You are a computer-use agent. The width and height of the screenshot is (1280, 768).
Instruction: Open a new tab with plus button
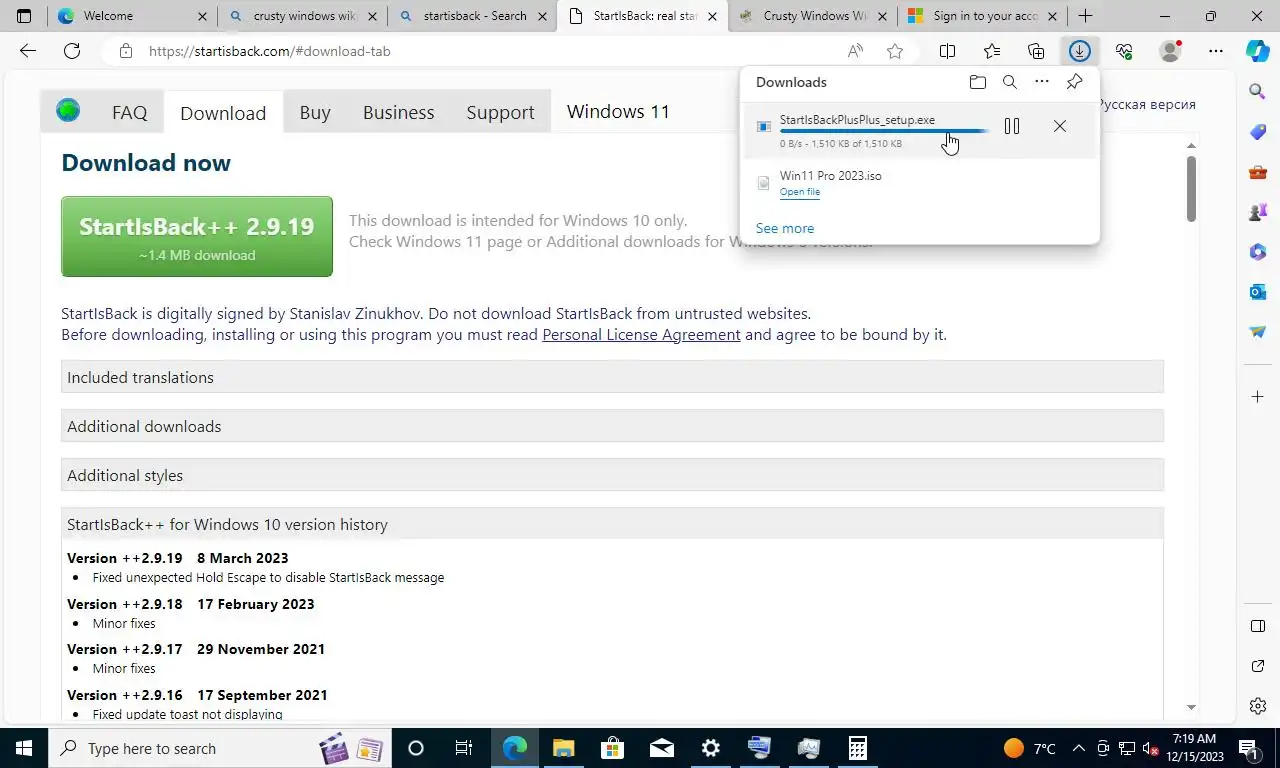(x=1085, y=16)
